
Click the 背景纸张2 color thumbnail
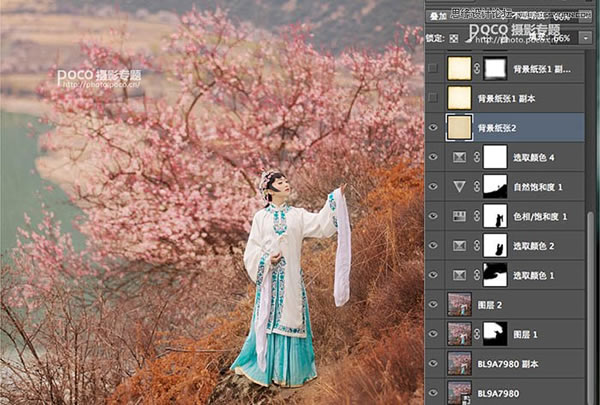460,127
